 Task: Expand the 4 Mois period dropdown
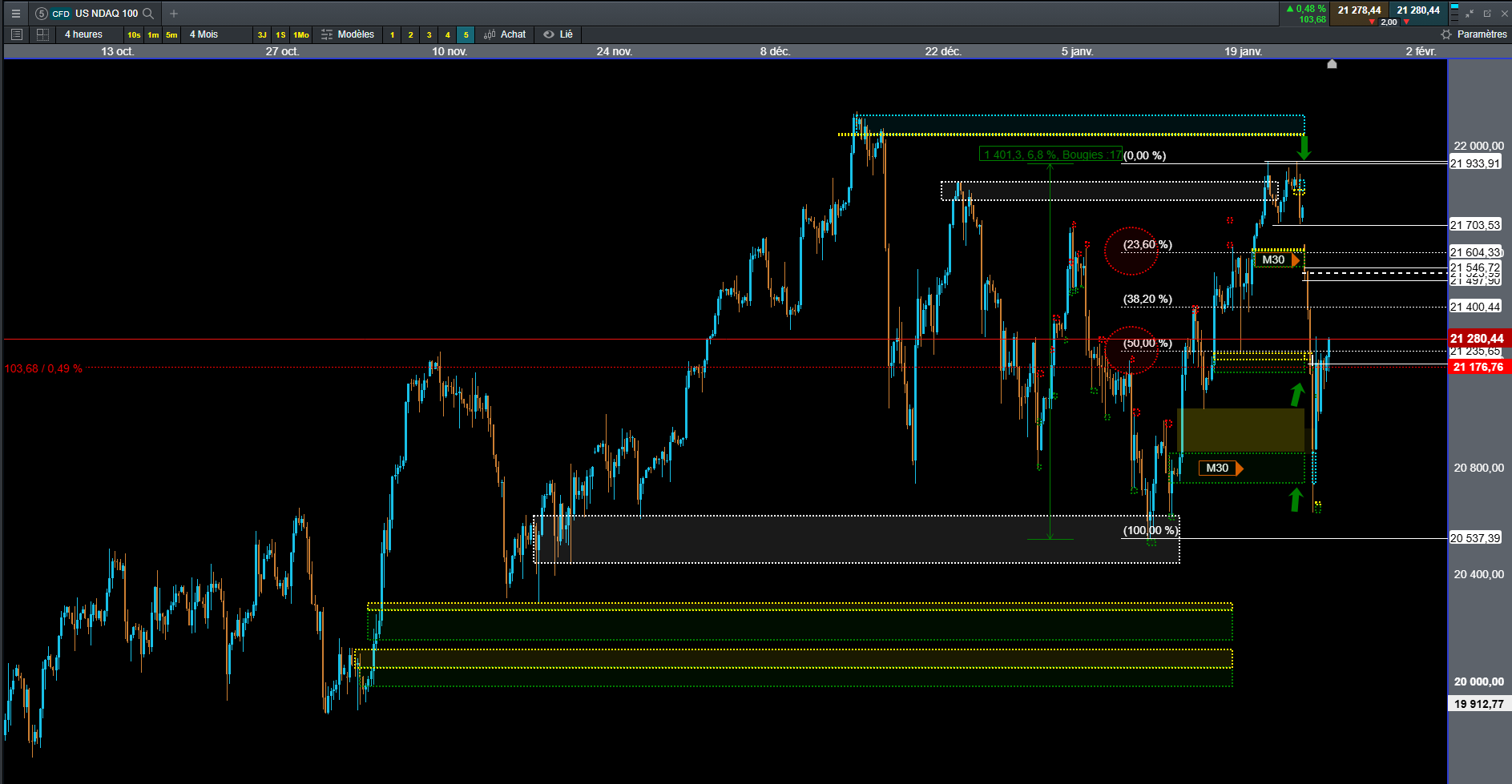pyautogui.click(x=204, y=34)
